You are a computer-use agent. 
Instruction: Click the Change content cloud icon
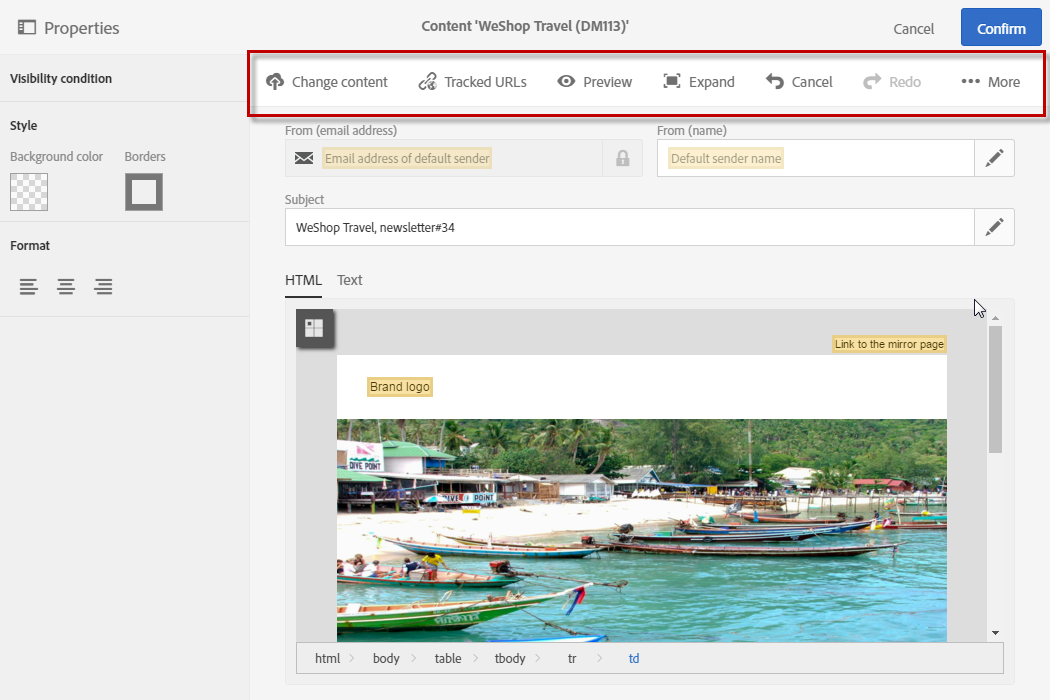coord(275,82)
